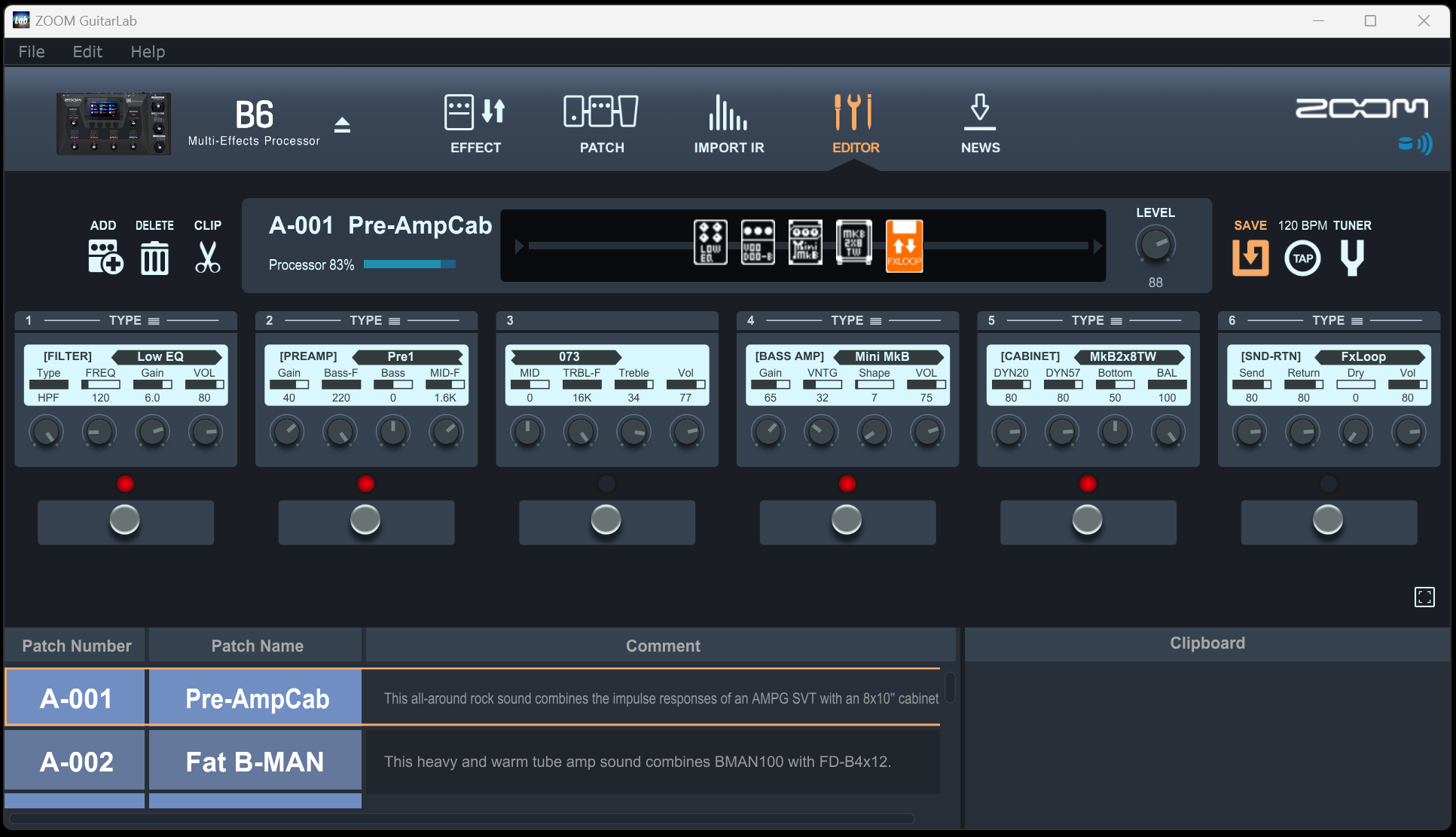Click the FxLoop effect selector

1370,356
